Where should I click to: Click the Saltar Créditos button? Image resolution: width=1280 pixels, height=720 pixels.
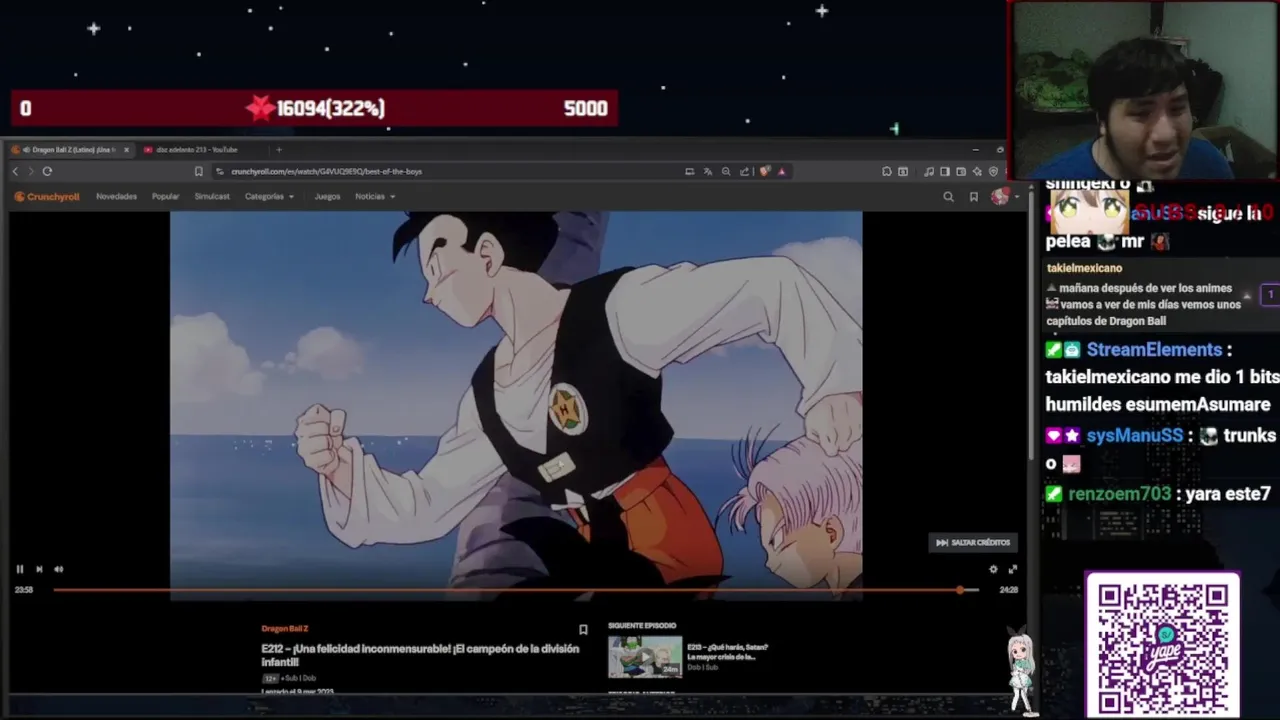(x=973, y=542)
